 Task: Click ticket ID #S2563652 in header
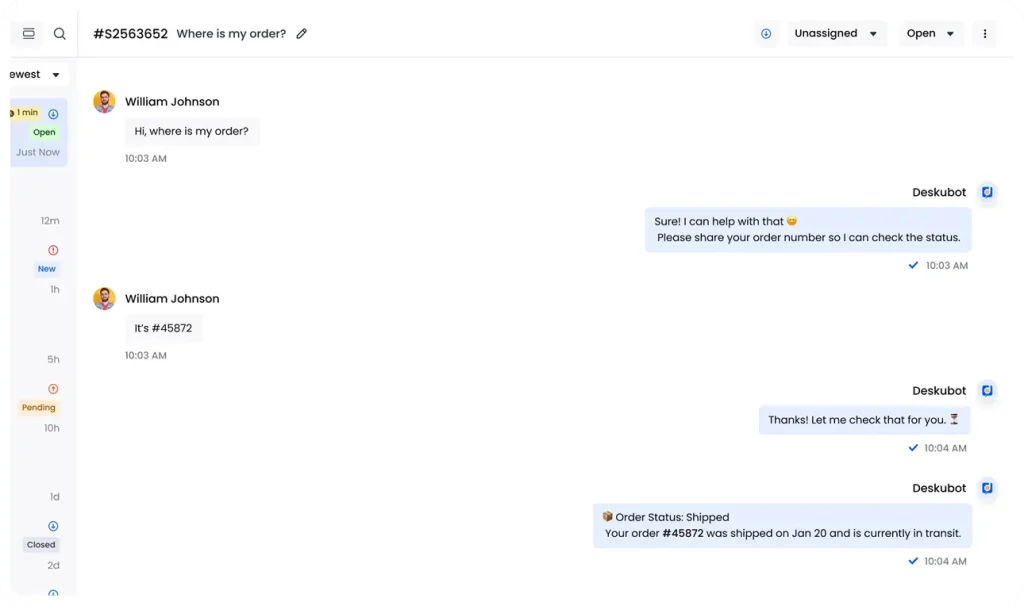point(130,33)
